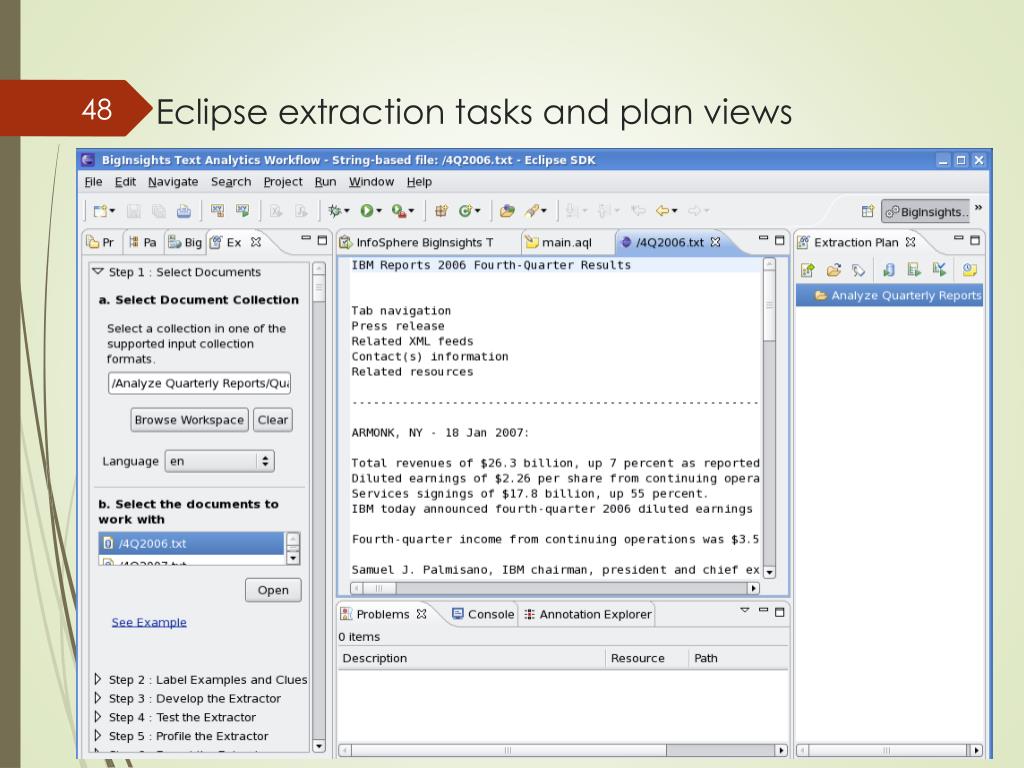This screenshot has width=1024, height=768.
Task: Click the See Example link
Action: point(149,622)
